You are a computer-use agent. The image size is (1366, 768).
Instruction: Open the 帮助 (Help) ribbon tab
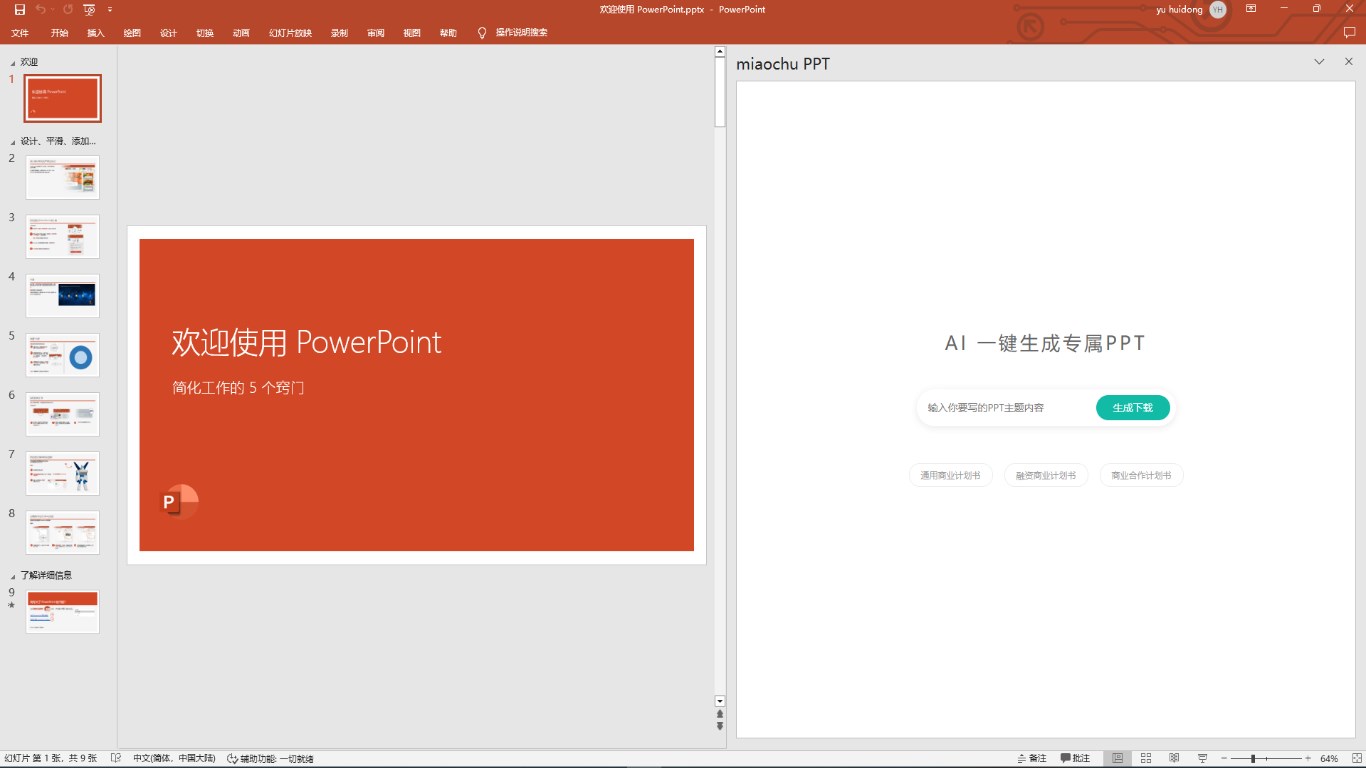(448, 33)
